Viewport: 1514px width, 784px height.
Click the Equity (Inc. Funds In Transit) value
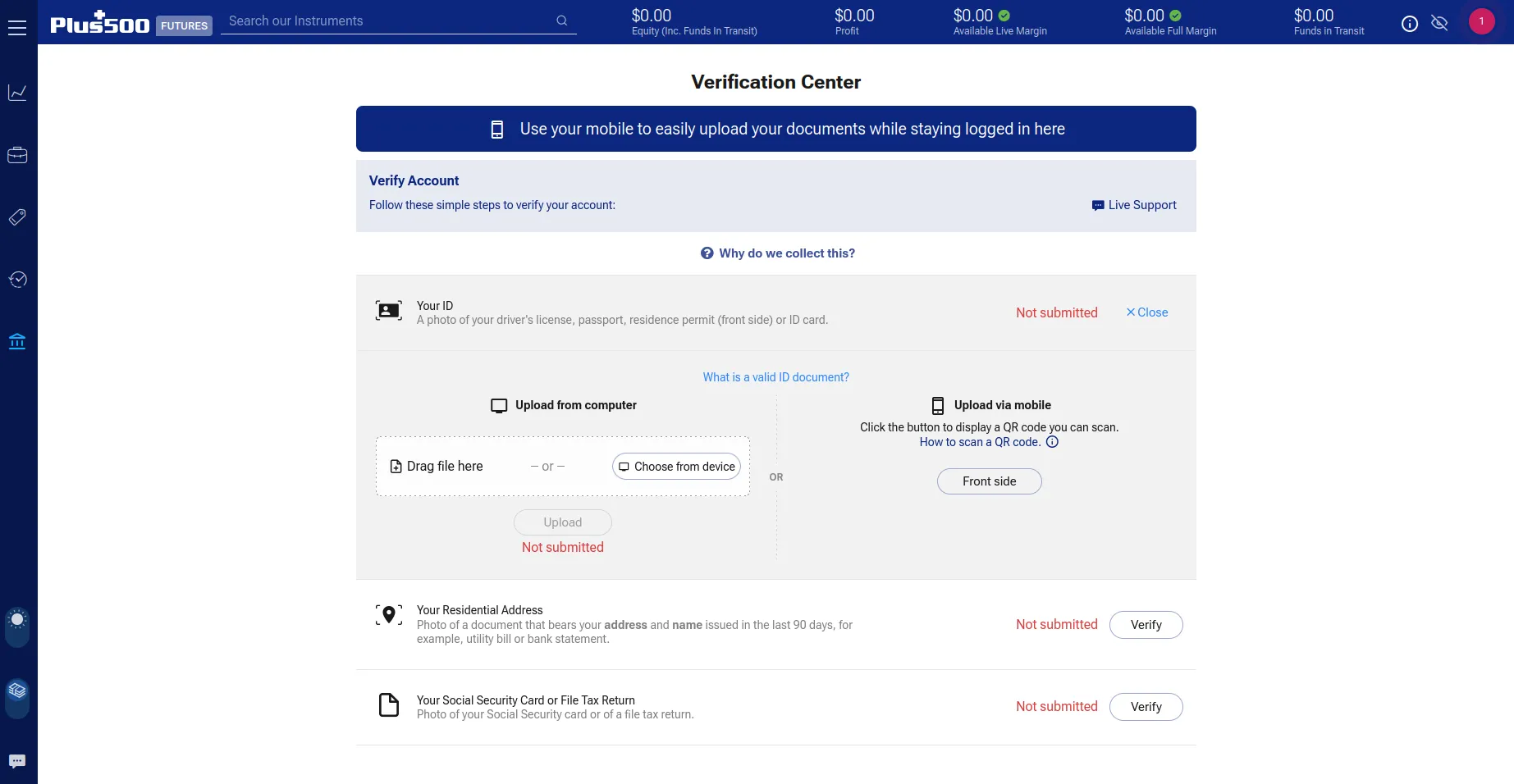[x=652, y=16]
